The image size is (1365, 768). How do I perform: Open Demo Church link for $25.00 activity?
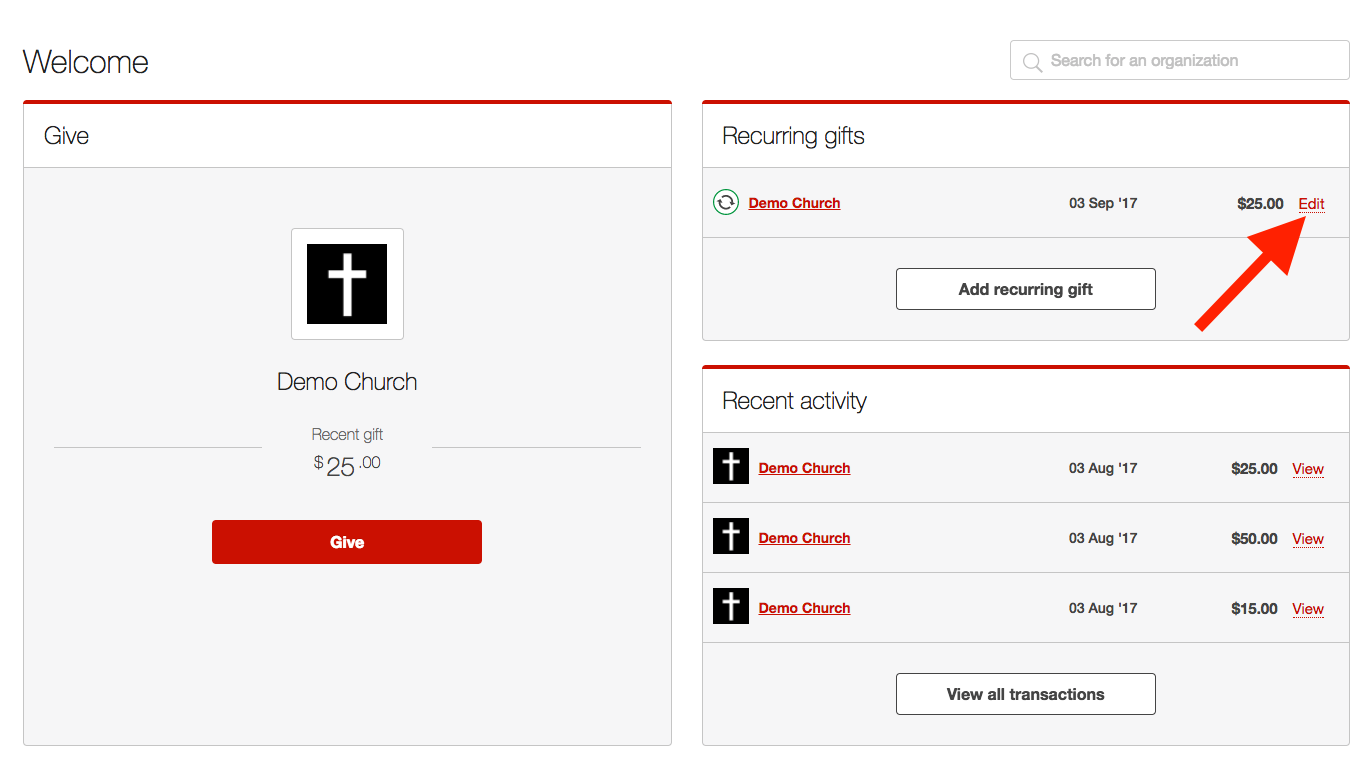point(804,468)
